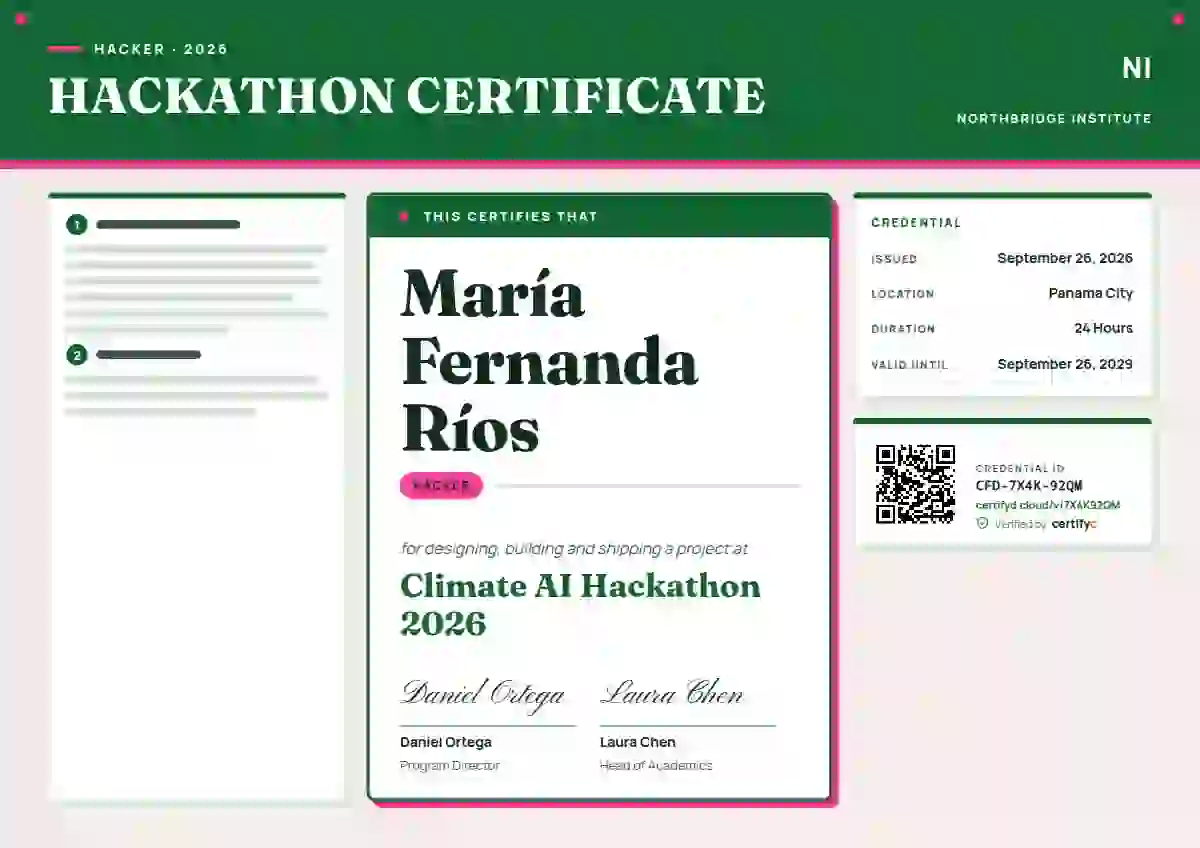
Task: Click the 'for designing, building and shipping' line
Action: tap(574, 549)
